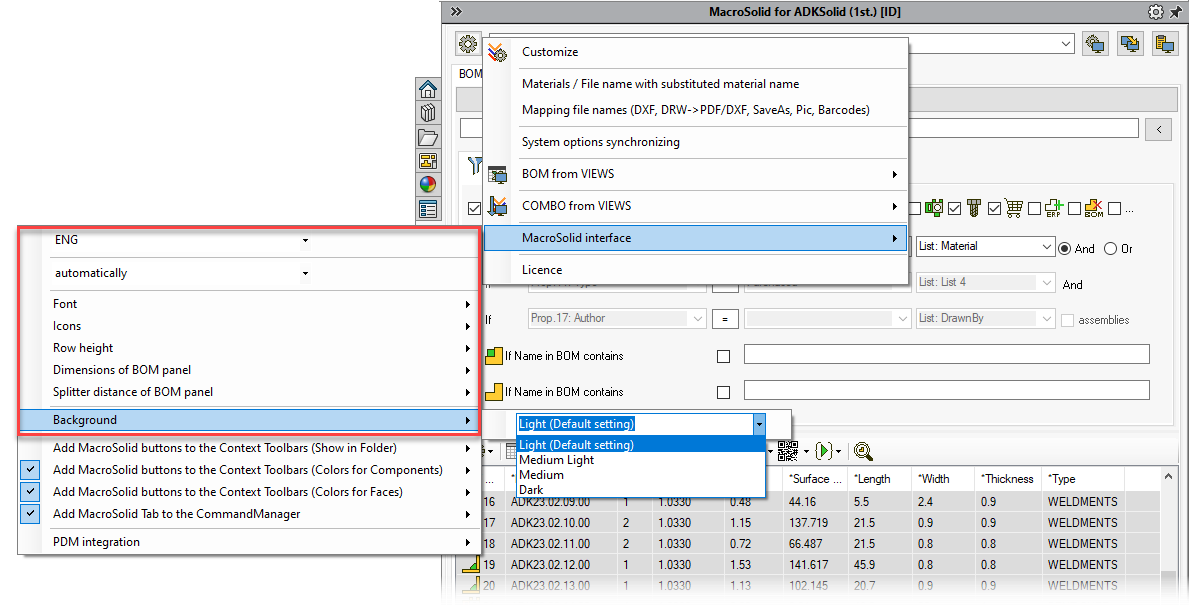This screenshot has width=1189, height=606.
Task: Click the COMBO from VIEWS arrow icon
Action: click(497, 206)
